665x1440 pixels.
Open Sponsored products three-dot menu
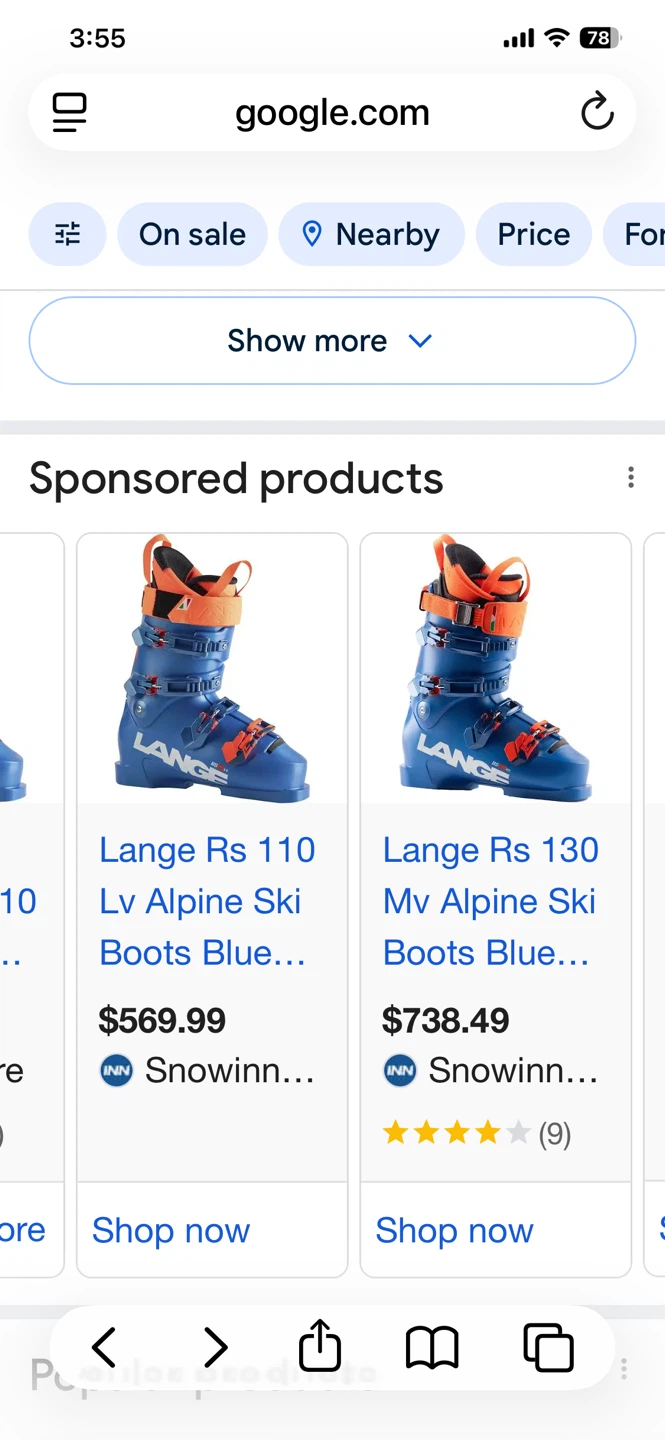pos(630,478)
